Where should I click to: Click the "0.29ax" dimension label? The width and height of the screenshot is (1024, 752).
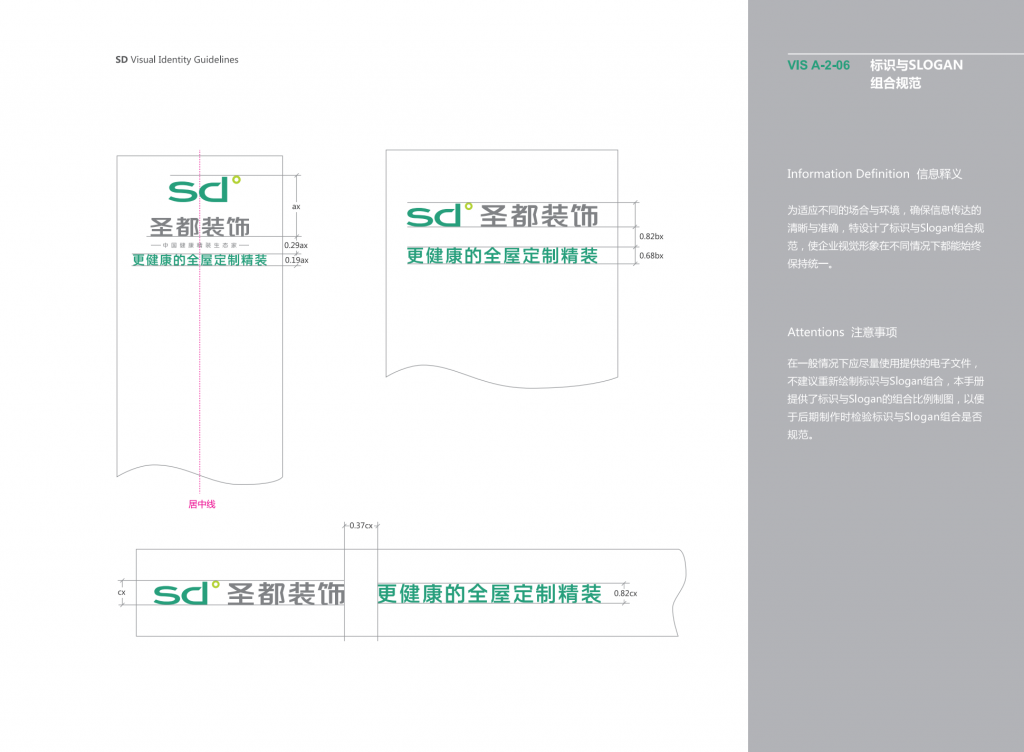(x=296, y=245)
